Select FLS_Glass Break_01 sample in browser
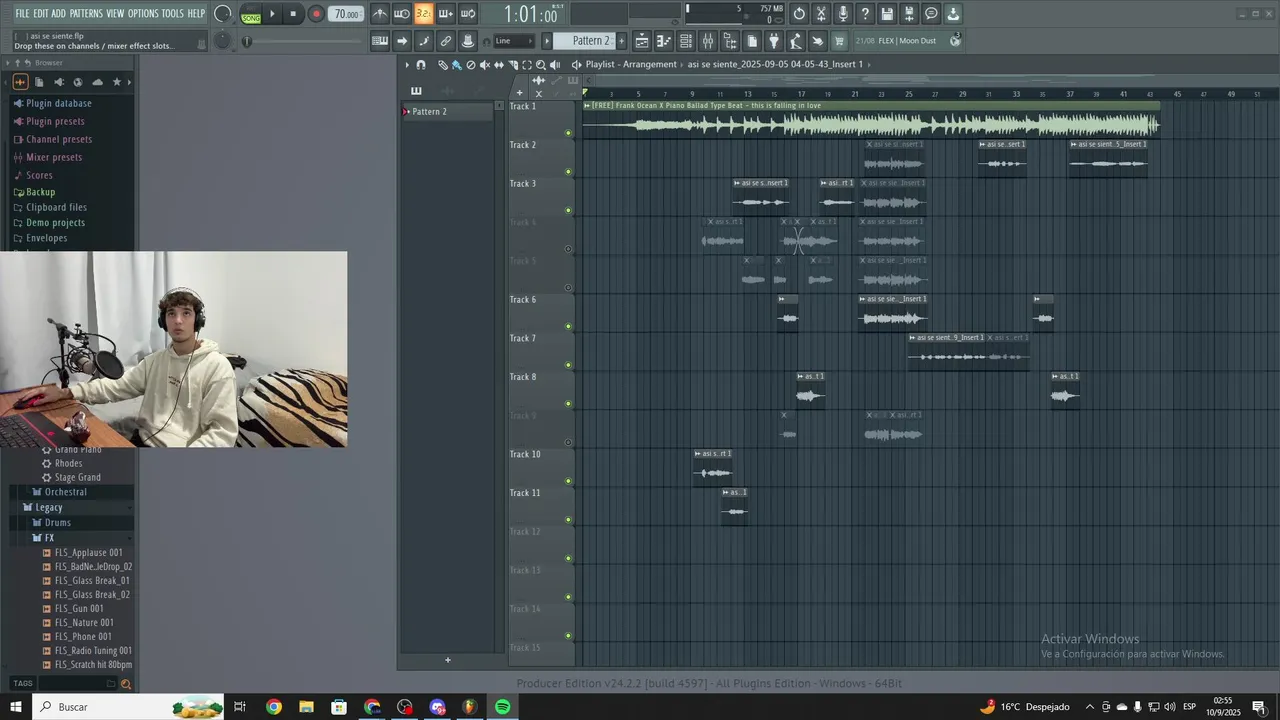Image resolution: width=1280 pixels, height=720 pixels. pos(92,580)
